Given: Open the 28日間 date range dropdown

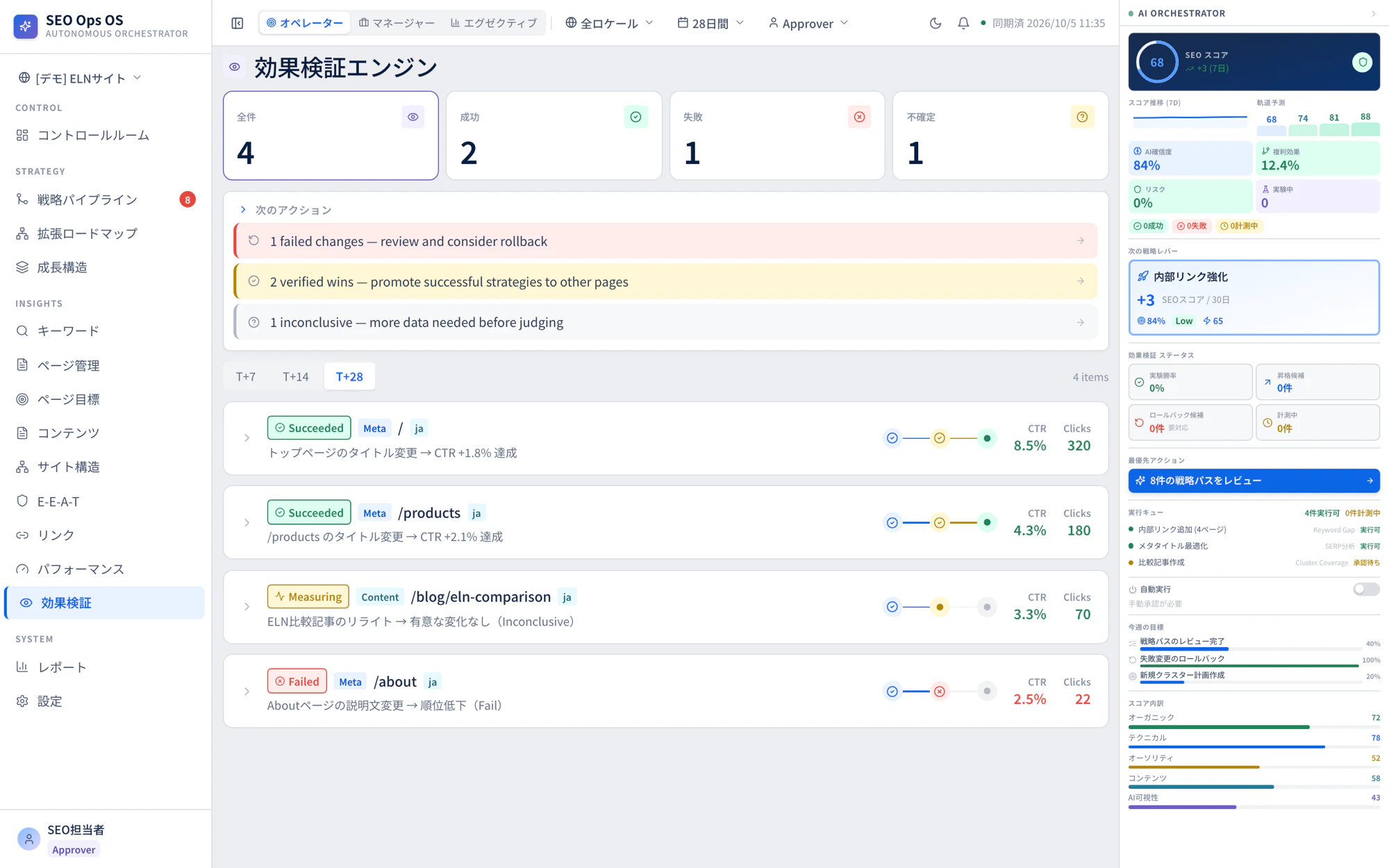Looking at the screenshot, I should pyautogui.click(x=711, y=23).
